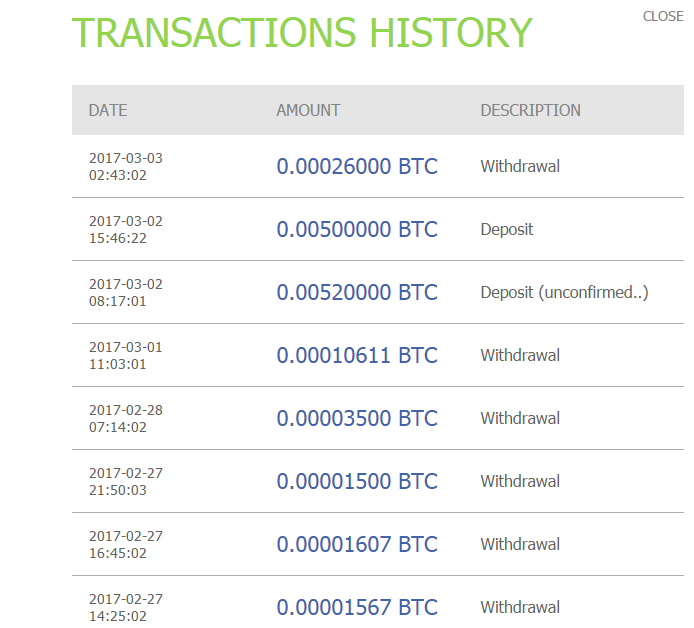
Task: Select the 2017-02-28 07:14:02 date
Action: [125, 418]
